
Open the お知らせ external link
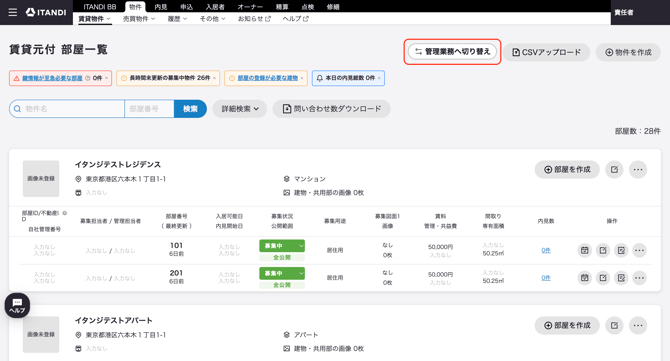click(x=254, y=19)
